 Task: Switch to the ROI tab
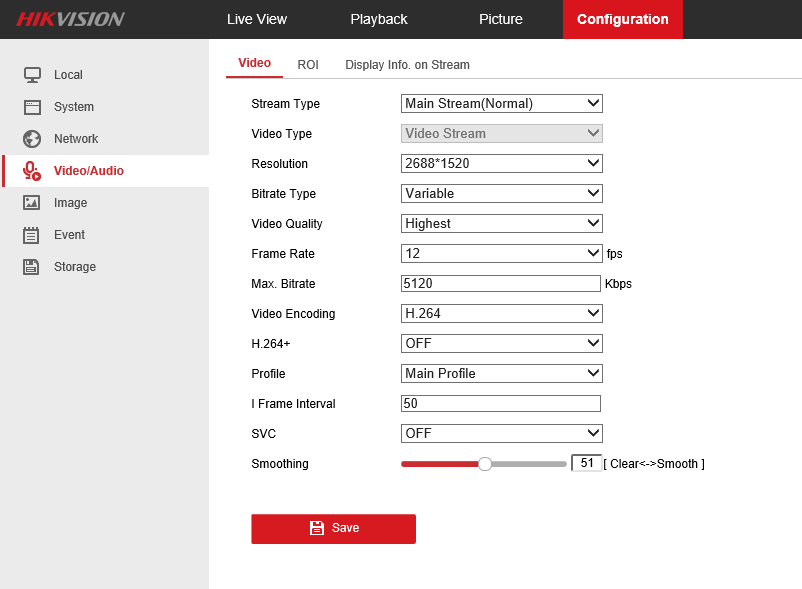[x=308, y=64]
